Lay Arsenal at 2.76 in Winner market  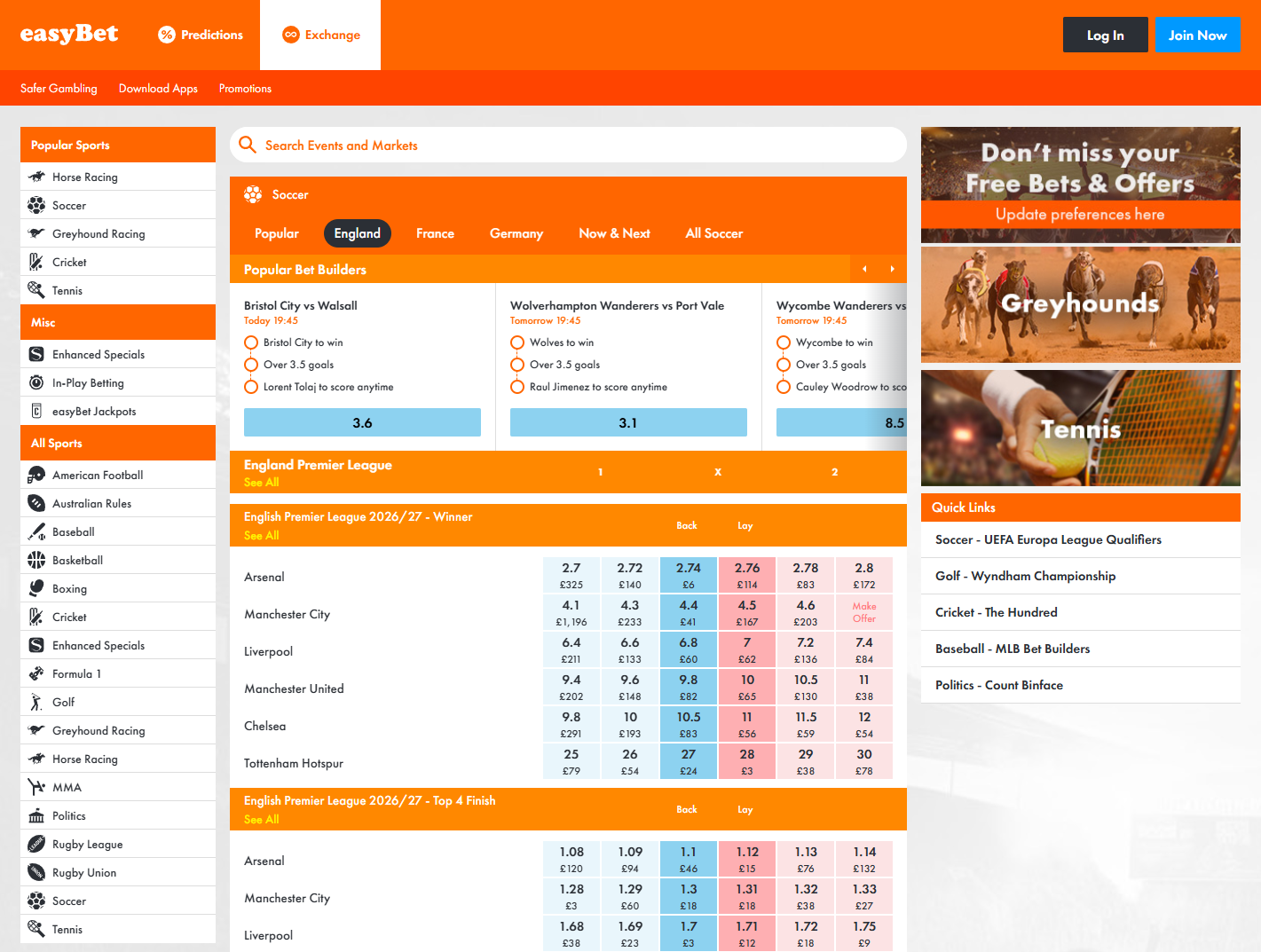[747, 575]
